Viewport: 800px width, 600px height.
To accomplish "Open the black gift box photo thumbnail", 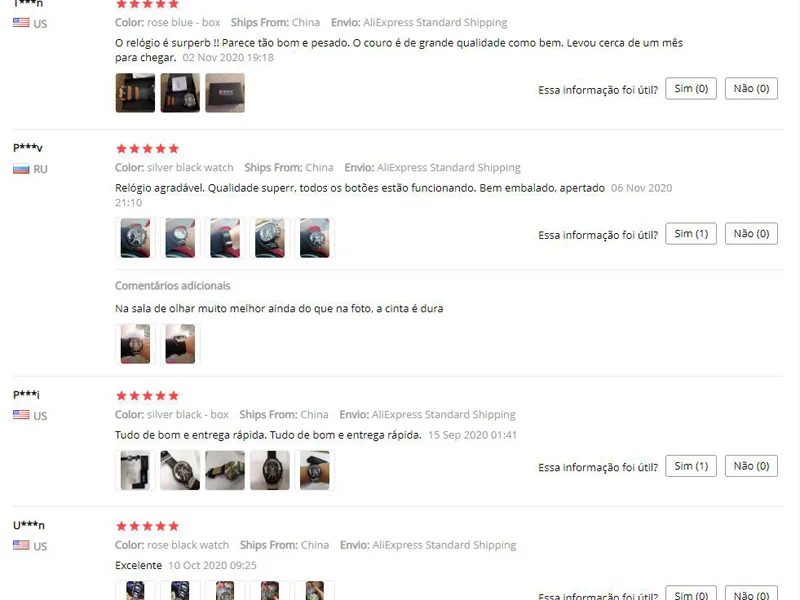I will [x=225, y=93].
